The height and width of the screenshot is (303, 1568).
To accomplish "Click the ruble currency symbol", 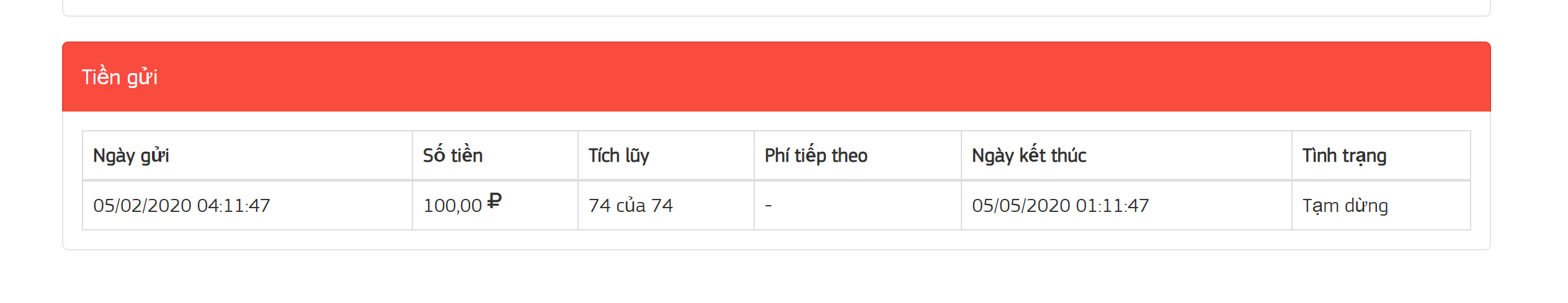I will tap(494, 201).
